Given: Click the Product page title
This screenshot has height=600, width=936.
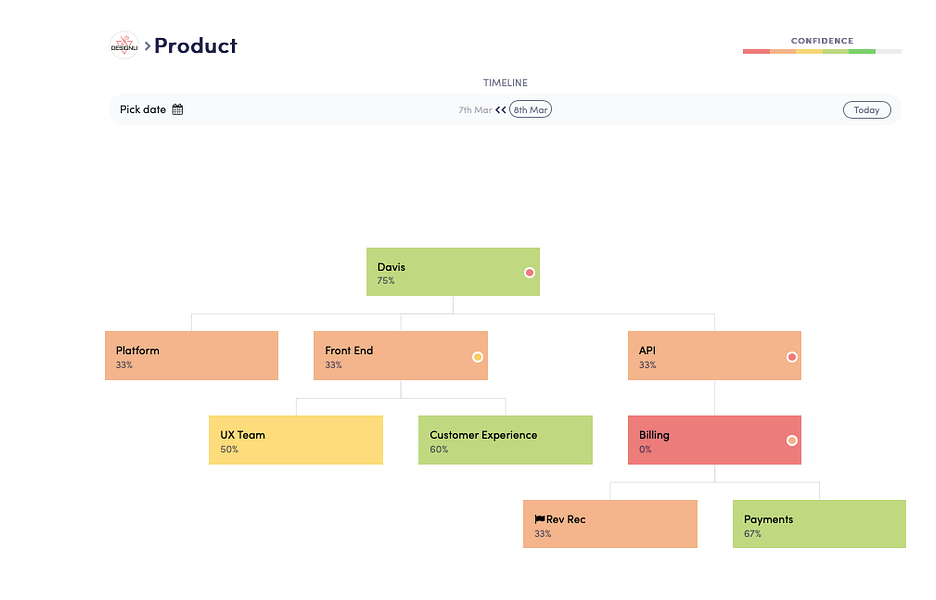Looking at the screenshot, I should pos(196,46).
